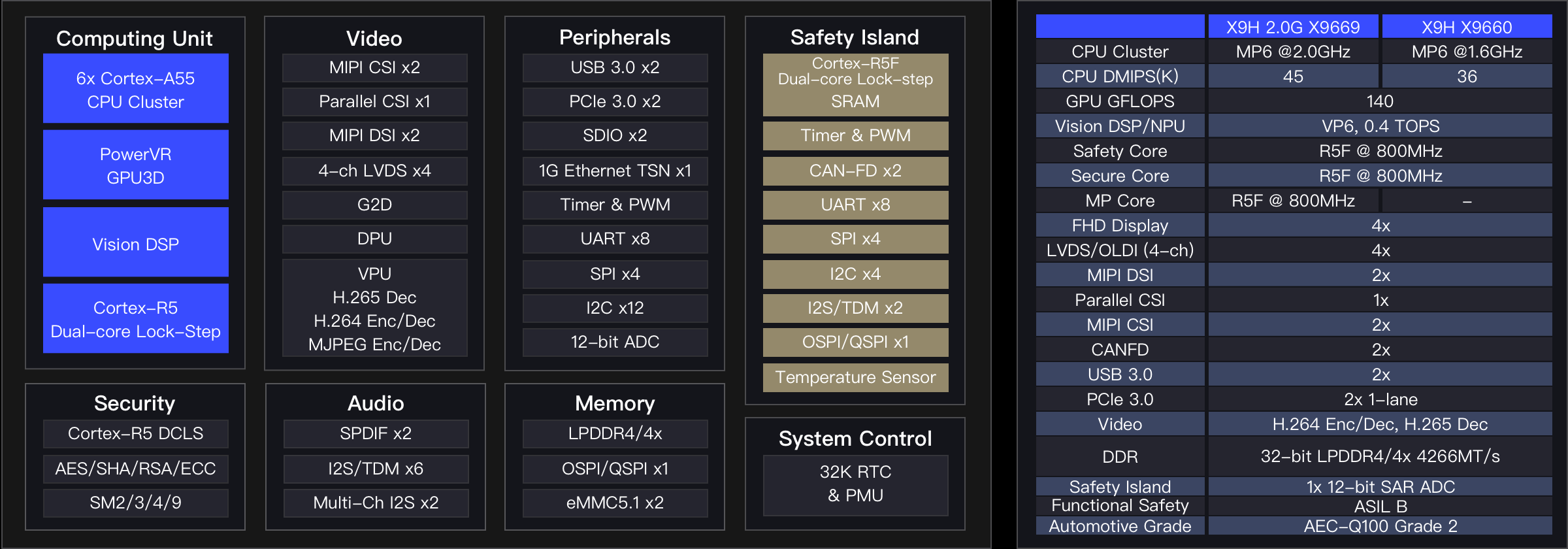Select the Cortex-R5 Dual-core Lock-Step block
Screen dimensions: 1568x549
pyautogui.click(x=135, y=319)
